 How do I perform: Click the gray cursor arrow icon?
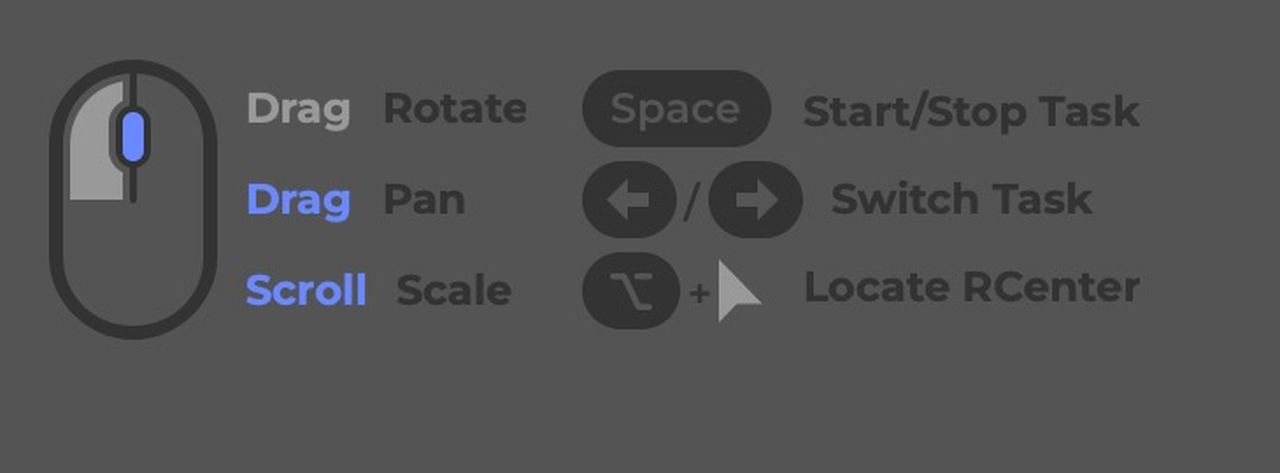click(737, 293)
